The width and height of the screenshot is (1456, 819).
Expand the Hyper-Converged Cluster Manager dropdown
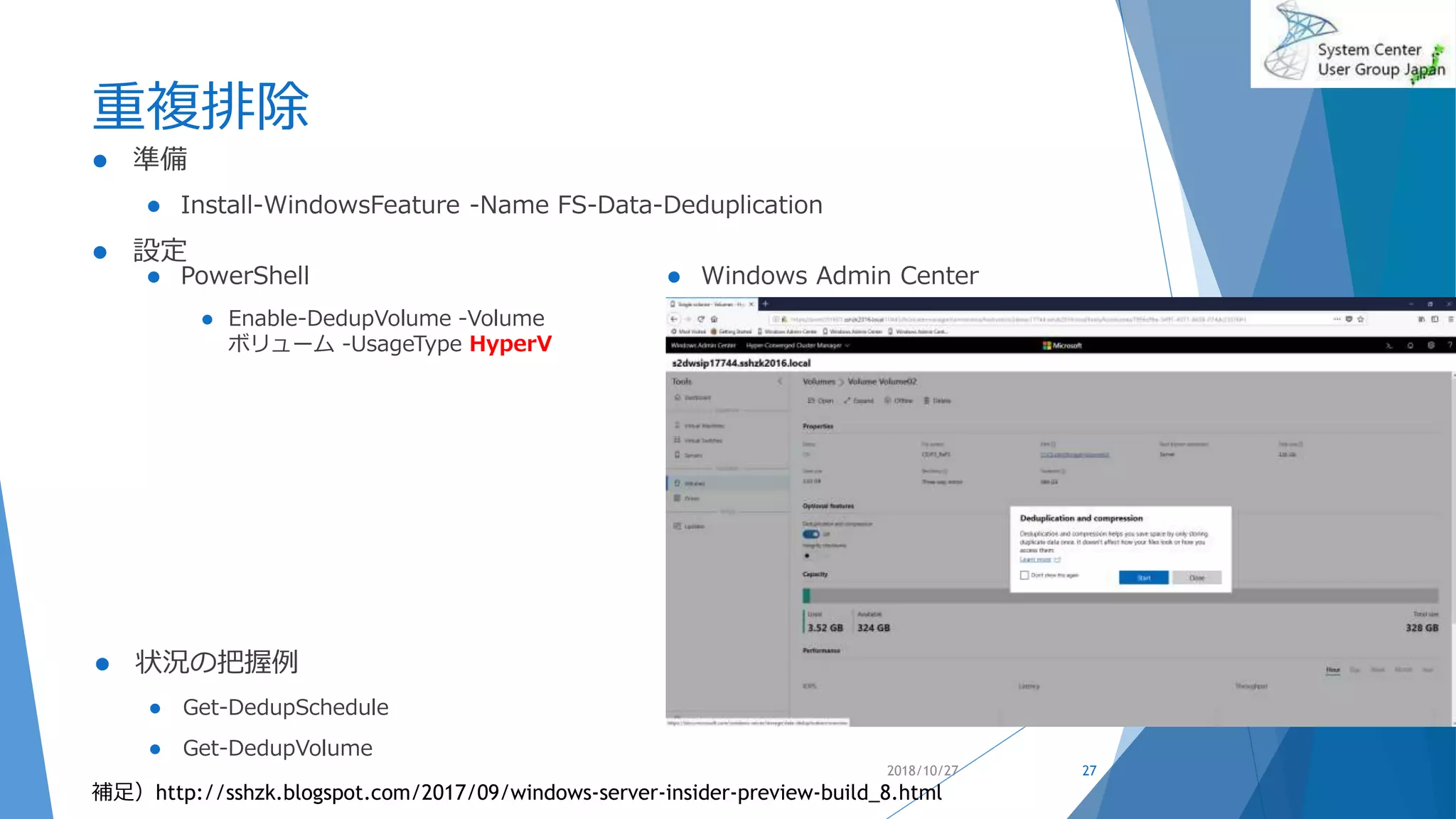pos(798,346)
